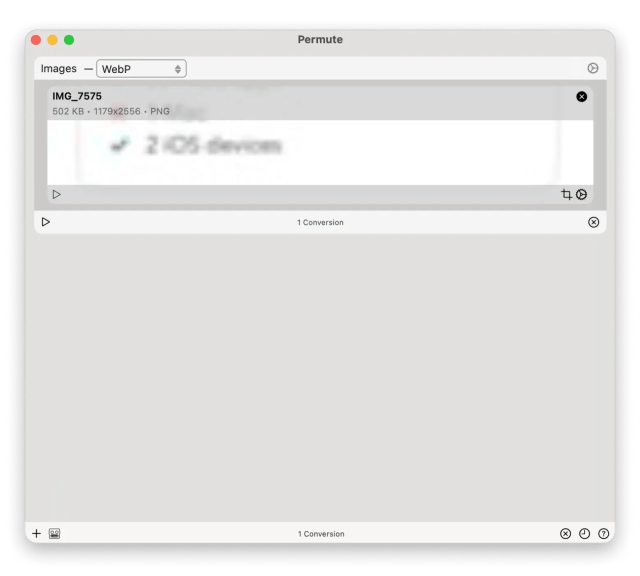The image size is (640, 576).
Task: Minimize Permute window with yellow button
Action: point(53,40)
